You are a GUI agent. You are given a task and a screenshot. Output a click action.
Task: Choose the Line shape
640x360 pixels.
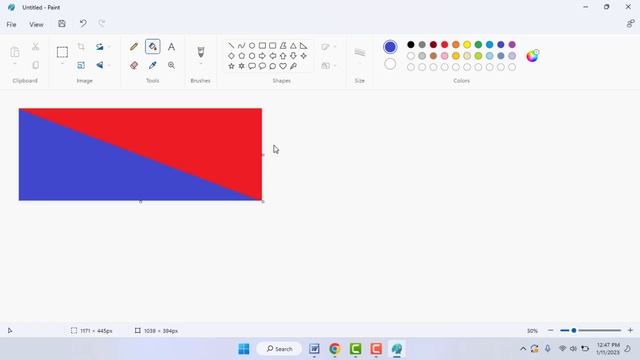click(x=231, y=45)
